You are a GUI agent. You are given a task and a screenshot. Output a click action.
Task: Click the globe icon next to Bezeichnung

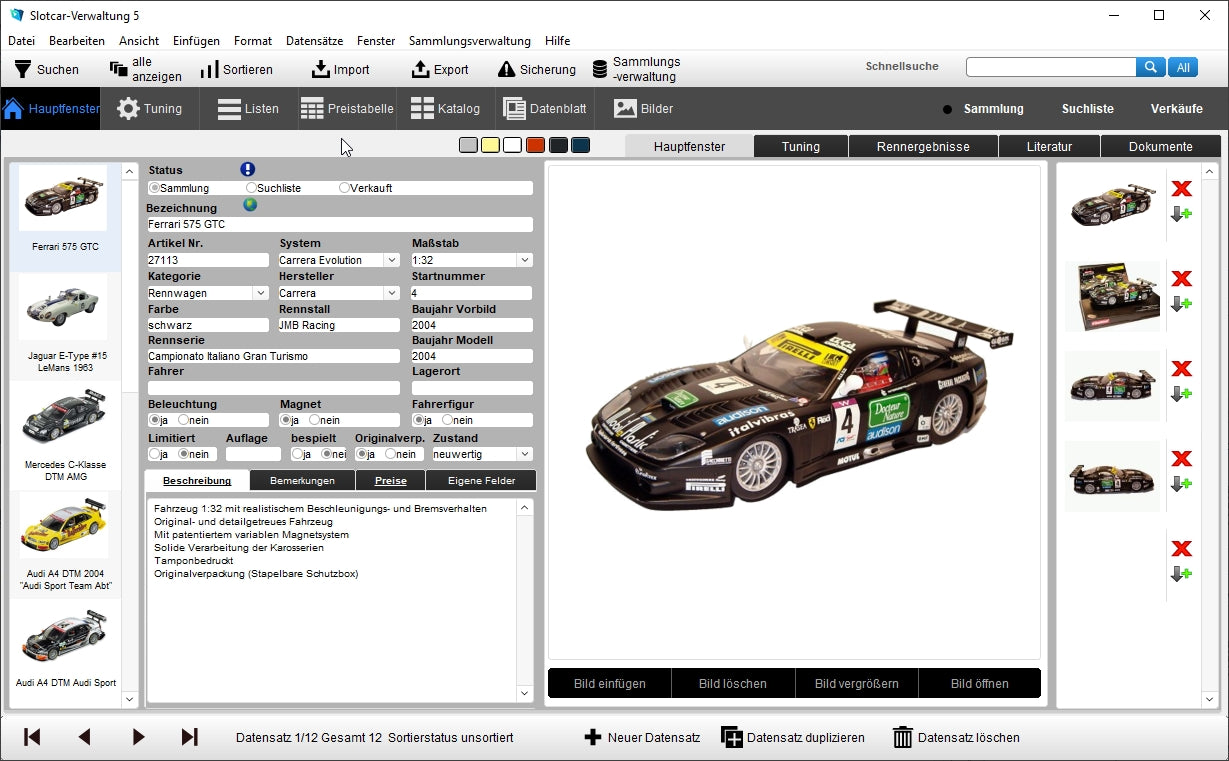point(250,204)
